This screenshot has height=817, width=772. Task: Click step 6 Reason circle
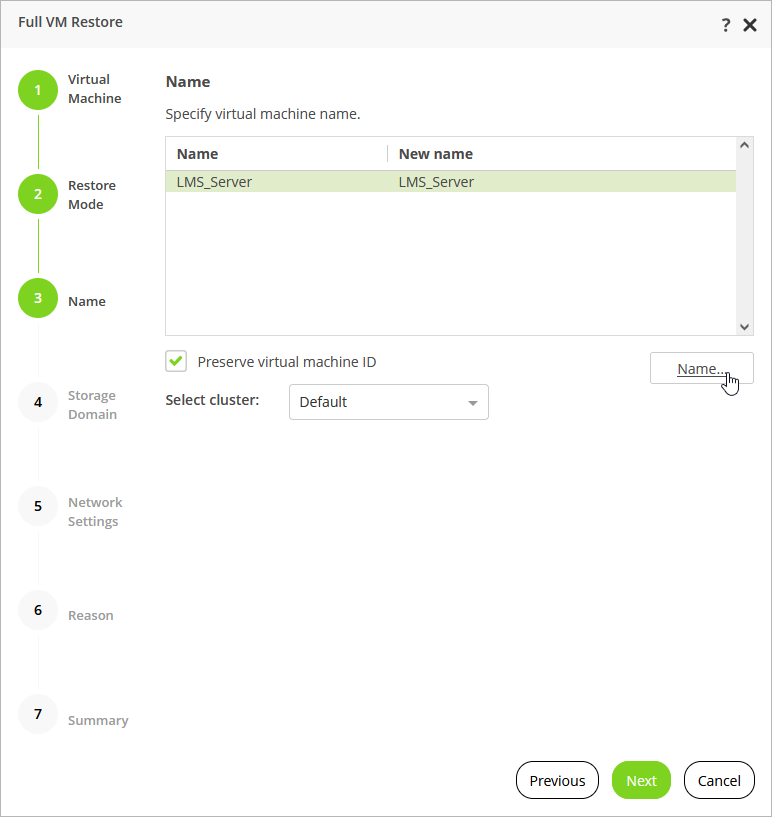38,610
